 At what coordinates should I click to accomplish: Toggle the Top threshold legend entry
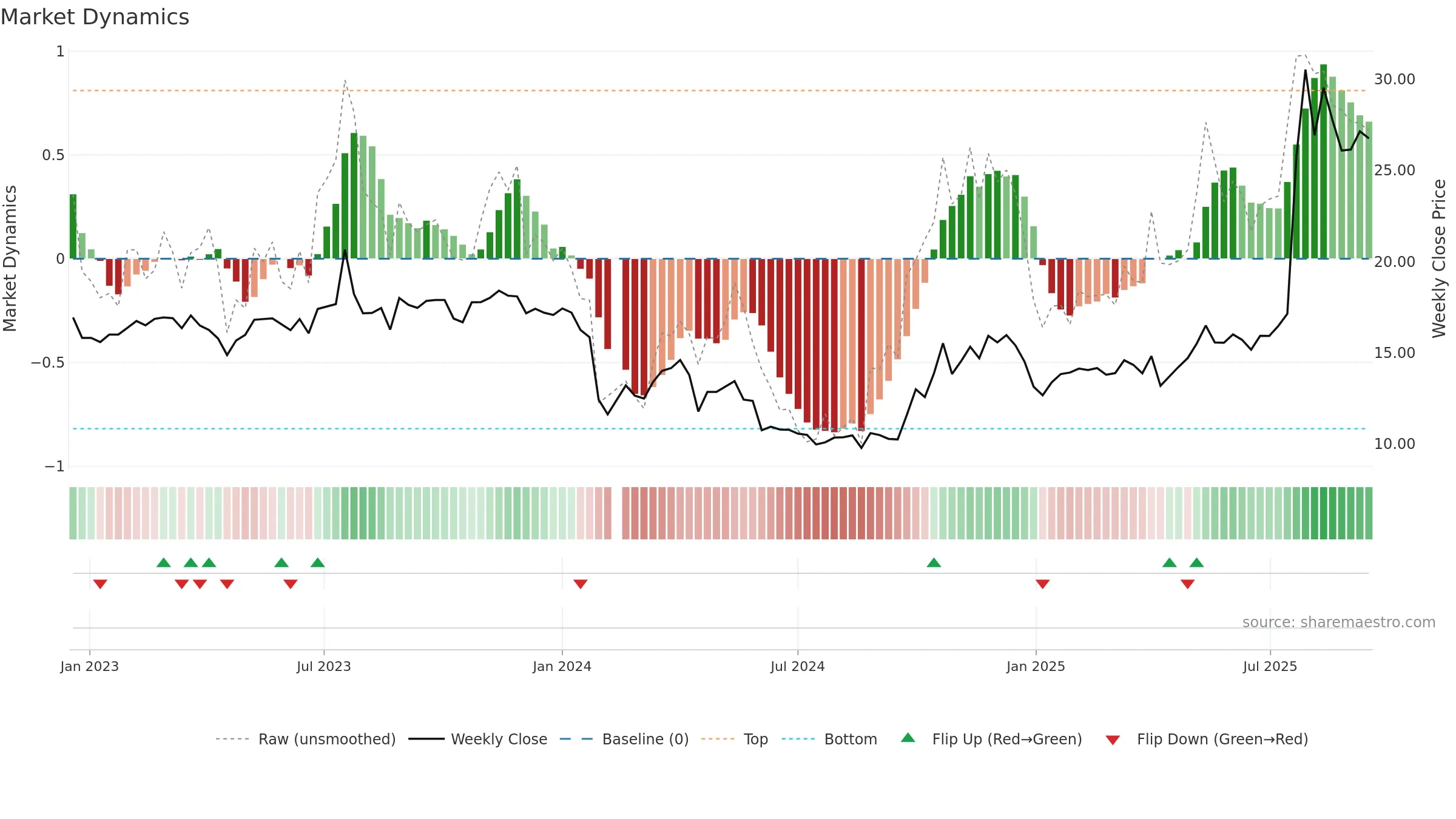[x=734, y=739]
